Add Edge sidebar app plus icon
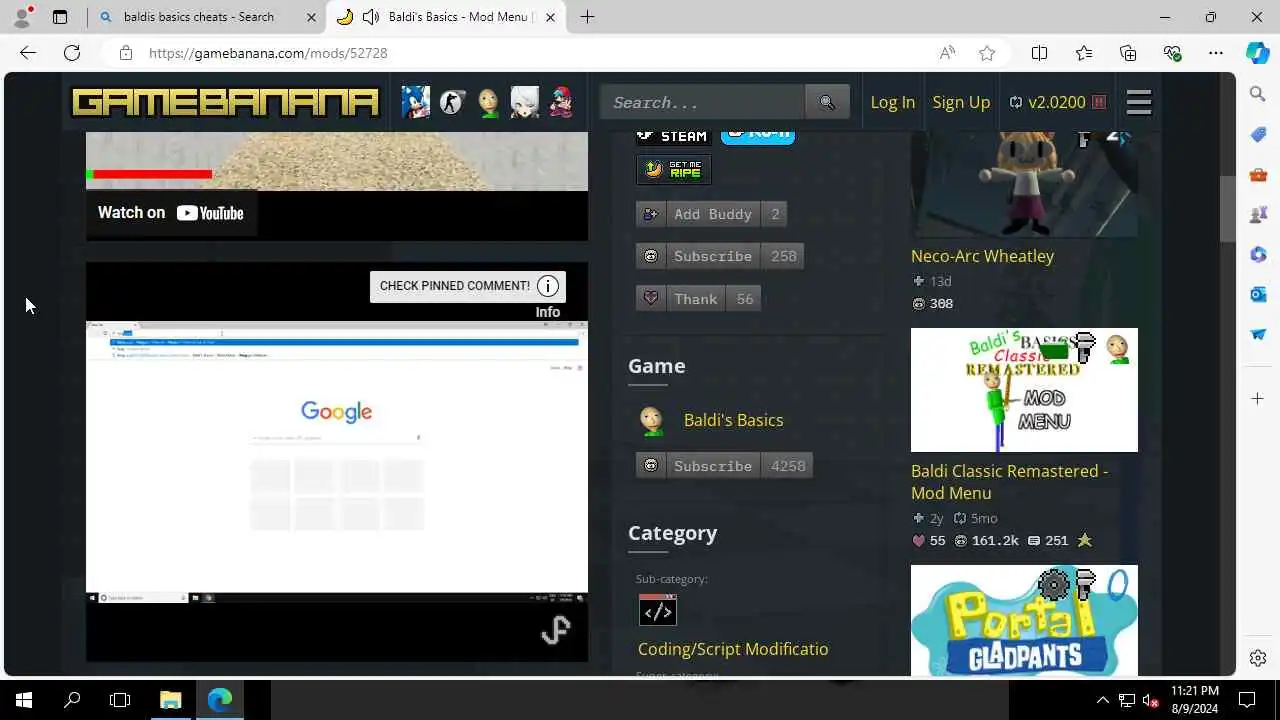Viewport: 1280px width, 720px height. point(1258,399)
